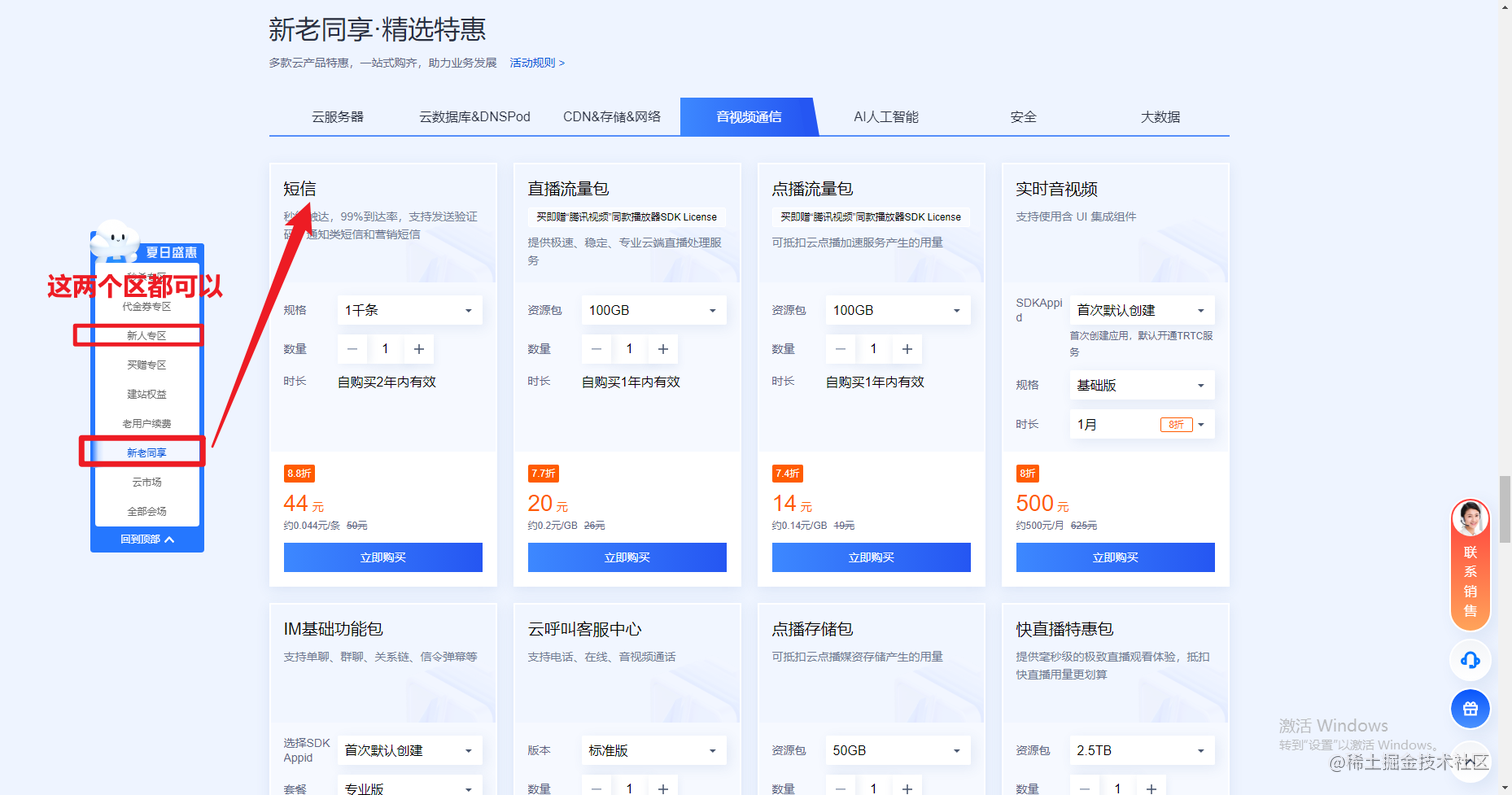
Task: Open the customer service headset icon
Action: pos(1469,660)
